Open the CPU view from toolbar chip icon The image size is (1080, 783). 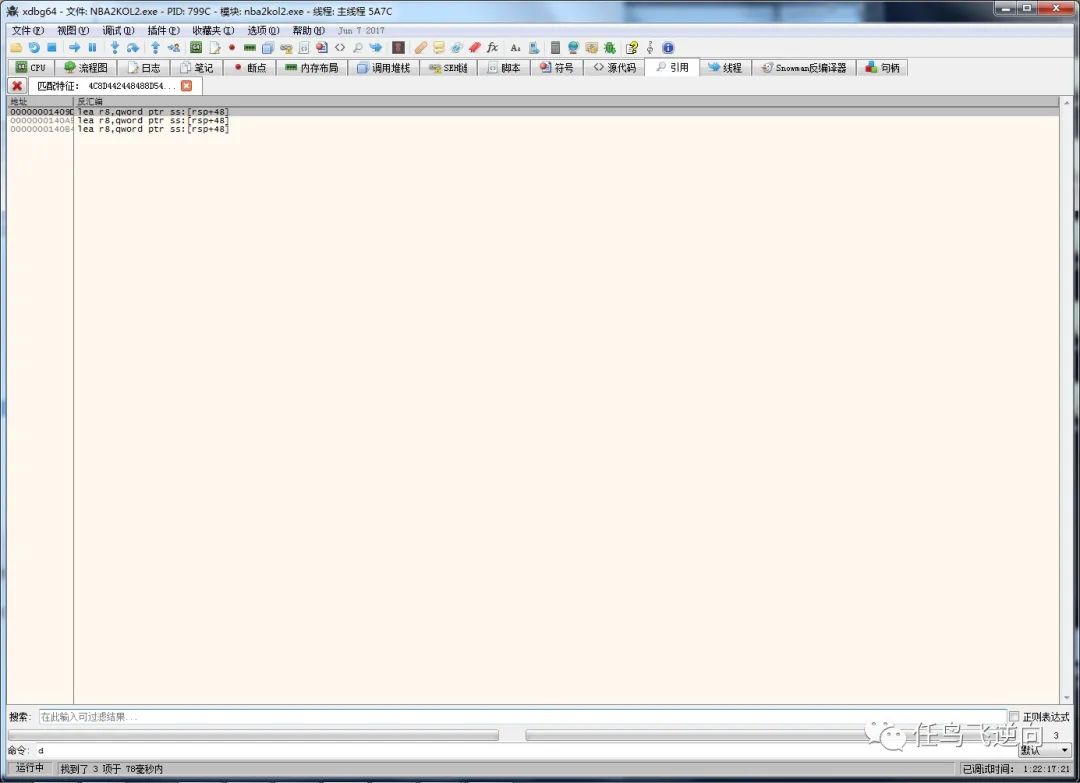[x=196, y=48]
